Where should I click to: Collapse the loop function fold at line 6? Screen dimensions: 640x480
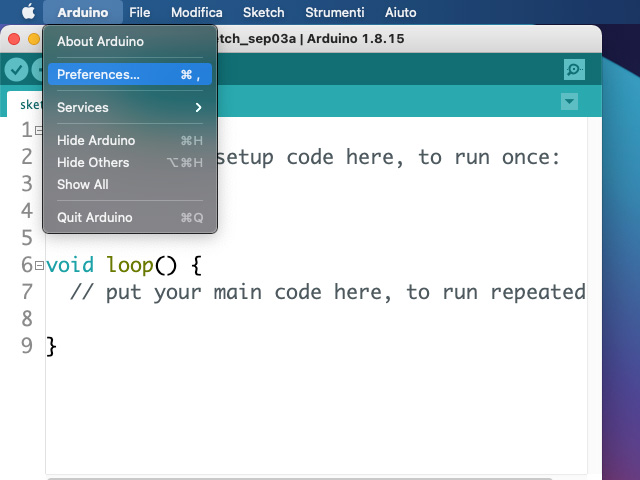[x=39, y=265]
